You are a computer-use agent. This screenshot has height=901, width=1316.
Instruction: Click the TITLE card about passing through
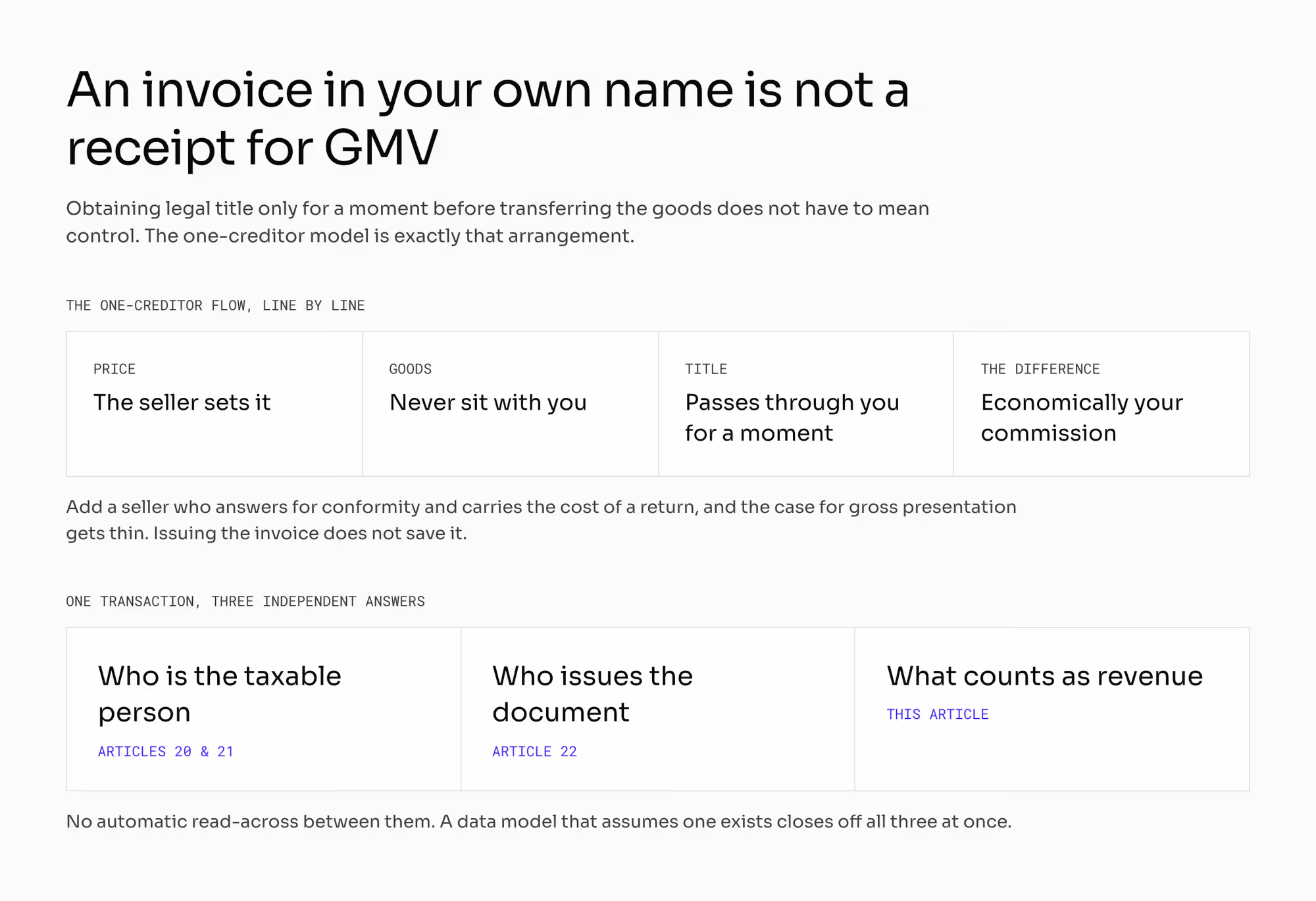(x=806, y=404)
